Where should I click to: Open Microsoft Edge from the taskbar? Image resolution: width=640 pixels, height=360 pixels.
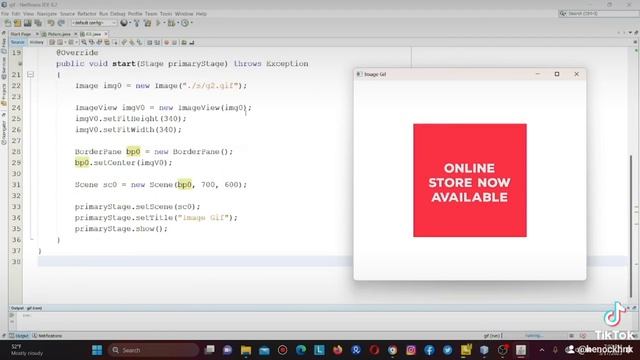point(301,350)
